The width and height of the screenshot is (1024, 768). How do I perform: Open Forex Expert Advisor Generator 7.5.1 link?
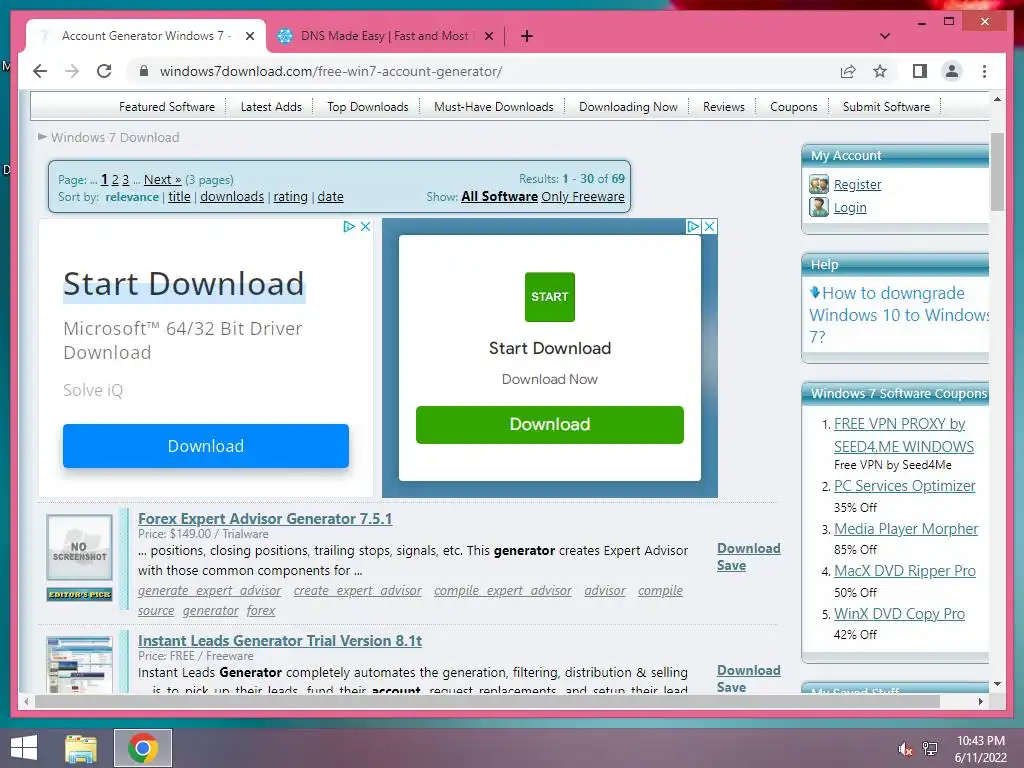(265, 519)
